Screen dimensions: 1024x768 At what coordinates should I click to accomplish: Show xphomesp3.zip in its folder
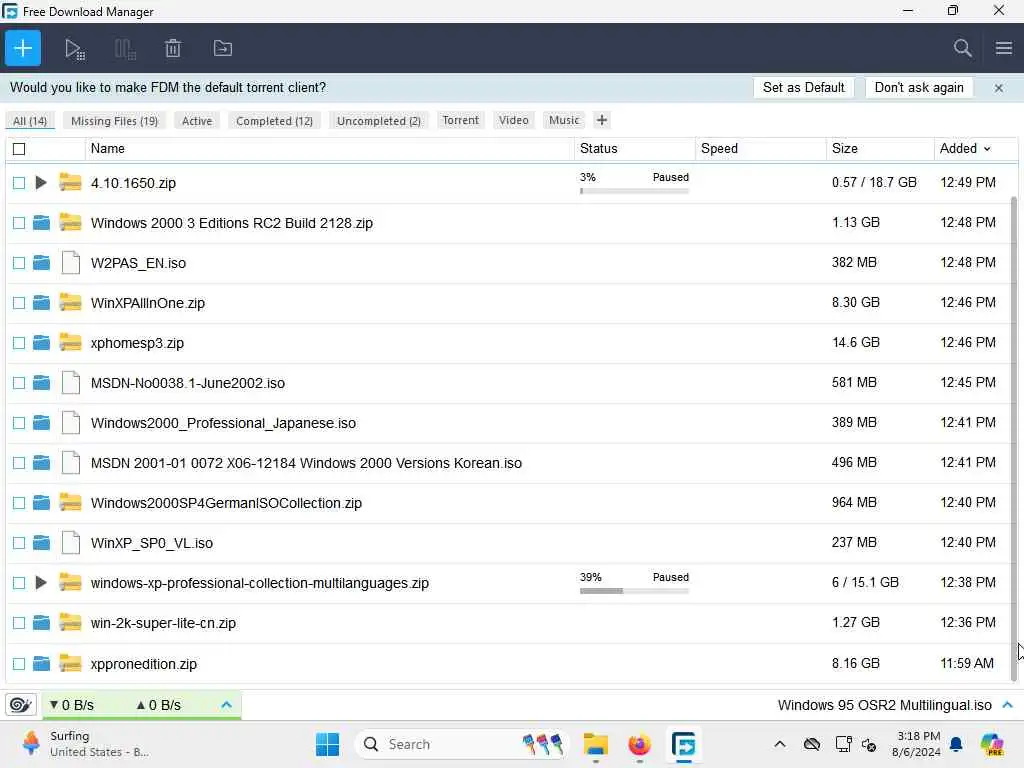pyautogui.click(x=41, y=343)
